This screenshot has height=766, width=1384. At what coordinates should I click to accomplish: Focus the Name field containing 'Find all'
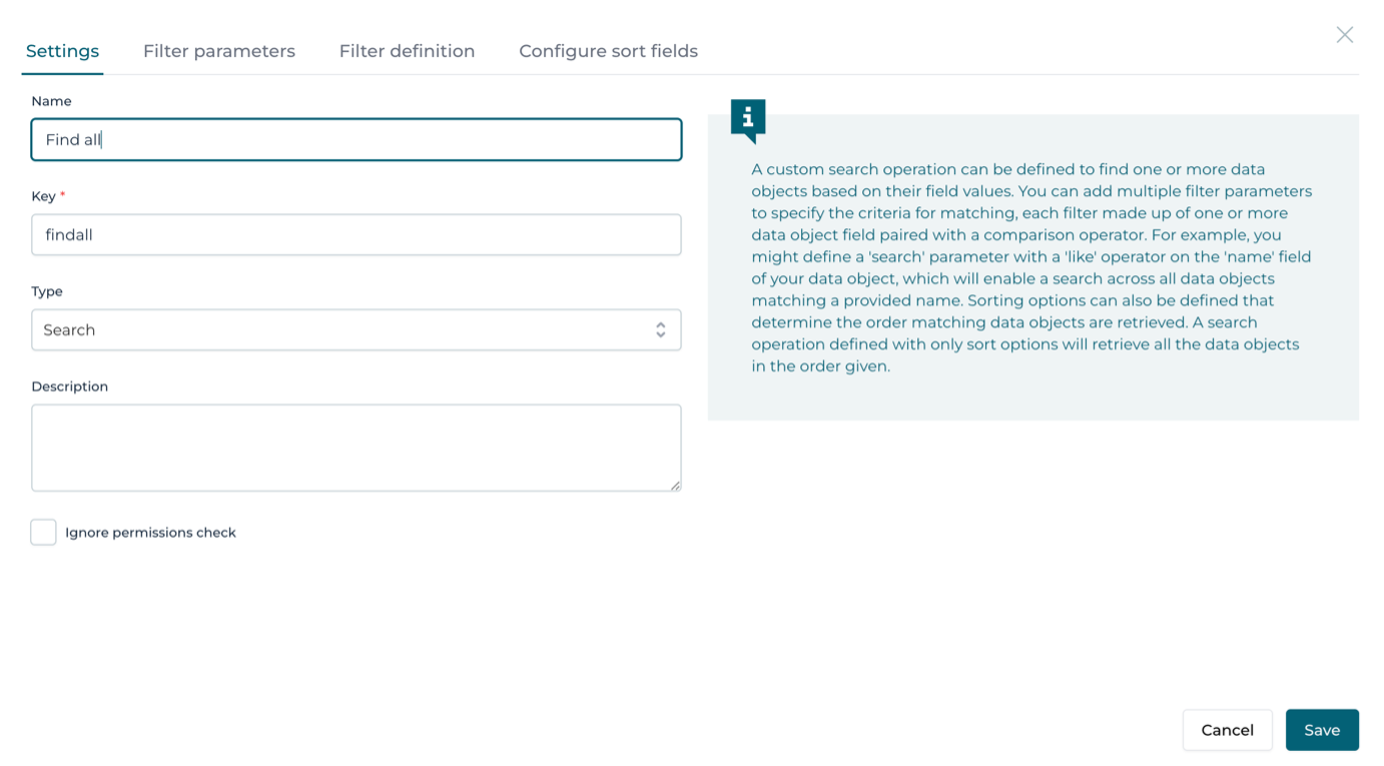pyautogui.click(x=355, y=140)
